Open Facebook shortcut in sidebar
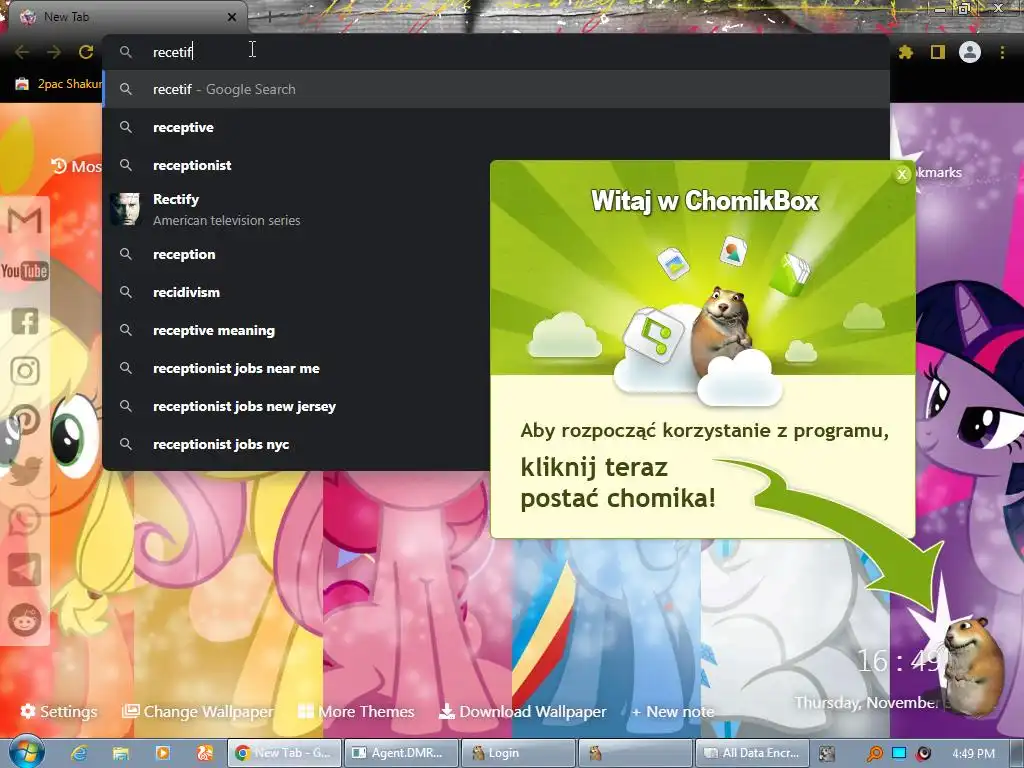Viewport: 1024px width, 768px height. point(25,321)
